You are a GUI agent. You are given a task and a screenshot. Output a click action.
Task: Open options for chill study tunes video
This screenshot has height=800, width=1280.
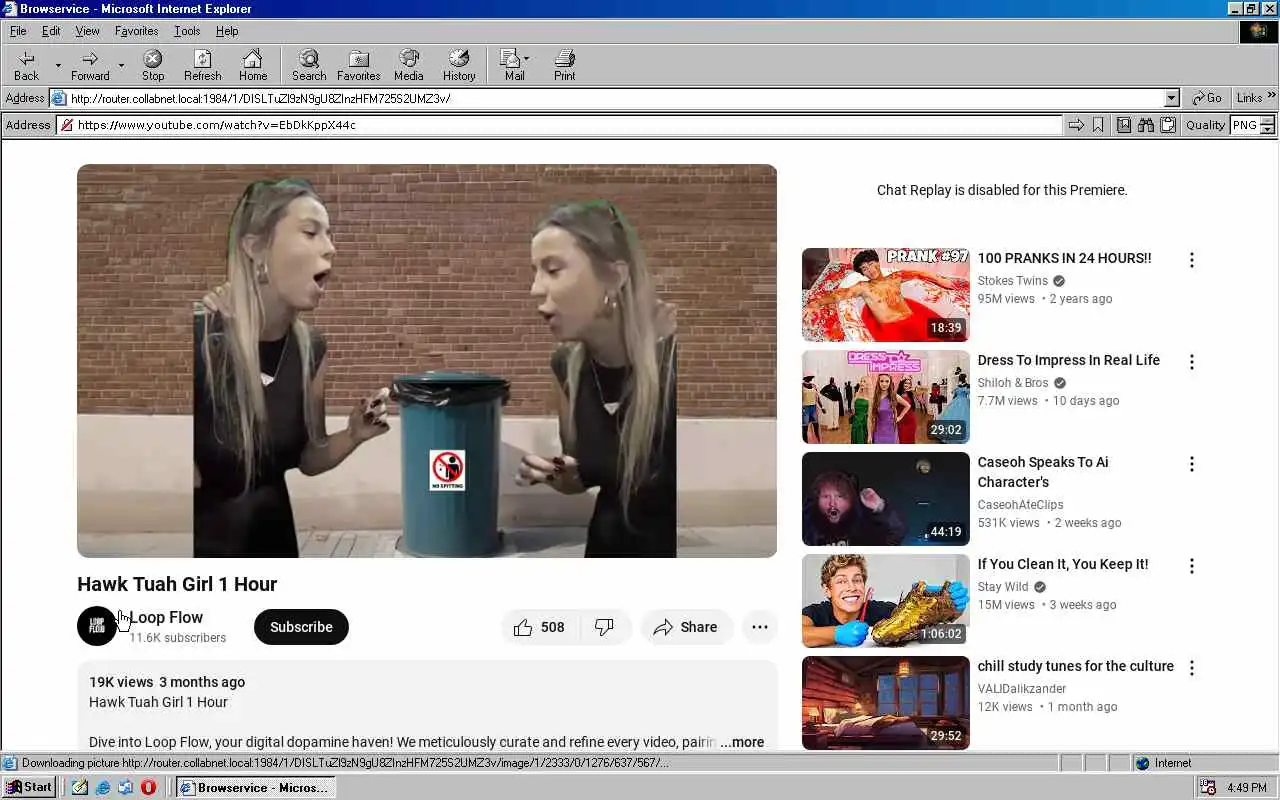click(1191, 668)
